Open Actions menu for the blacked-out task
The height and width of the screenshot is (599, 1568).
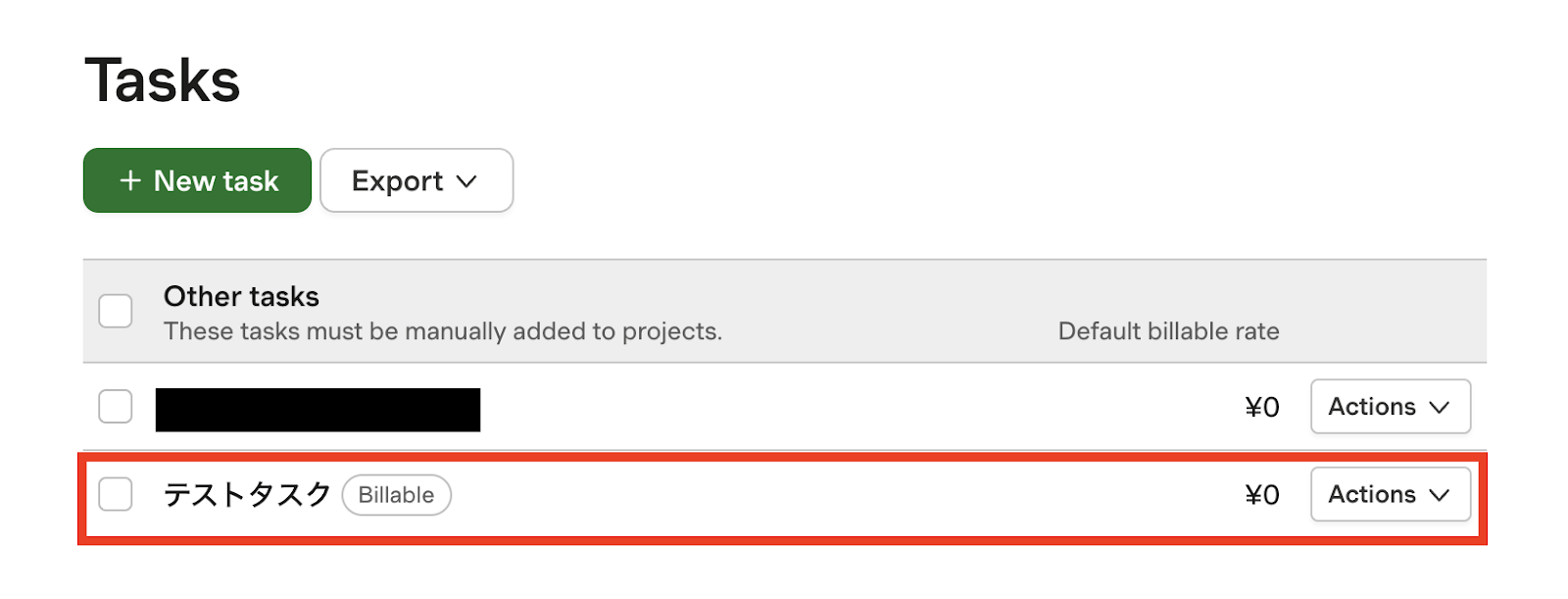point(1390,406)
